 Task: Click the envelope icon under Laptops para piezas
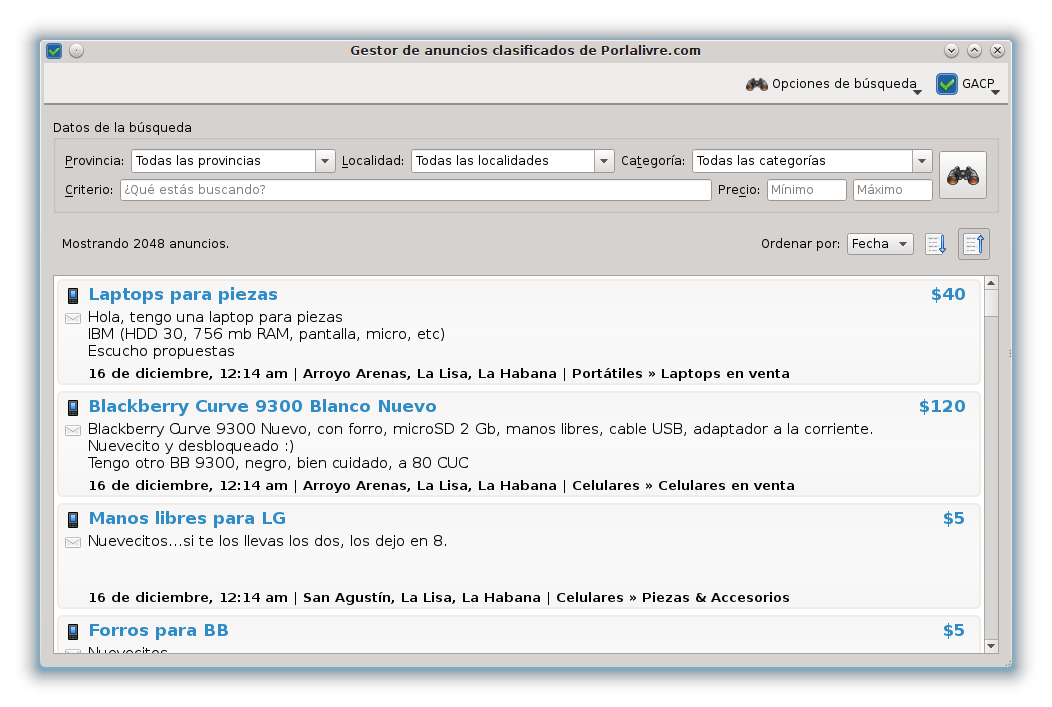tap(72, 318)
